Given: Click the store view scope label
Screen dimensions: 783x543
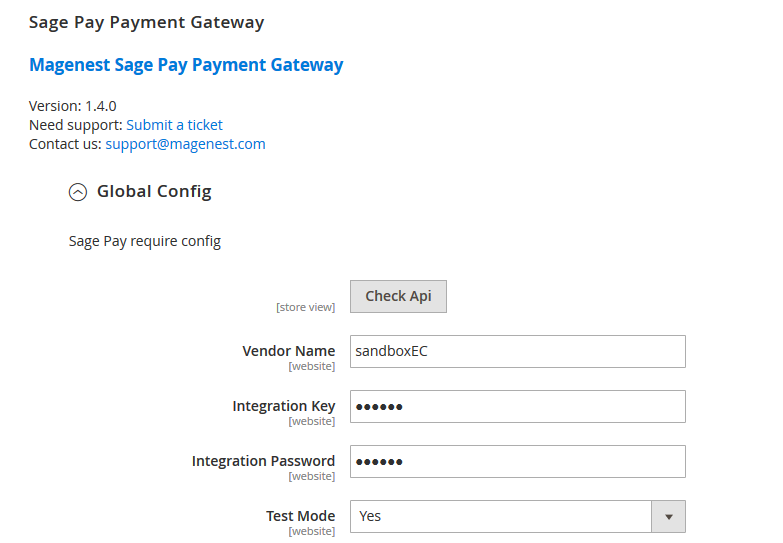Looking at the screenshot, I should point(305,307).
